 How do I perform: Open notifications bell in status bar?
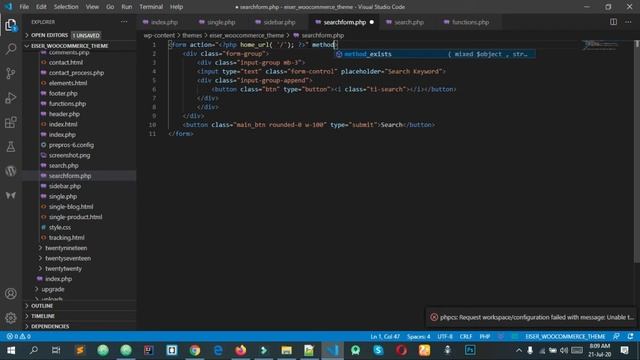pyautogui.click(x=631, y=336)
